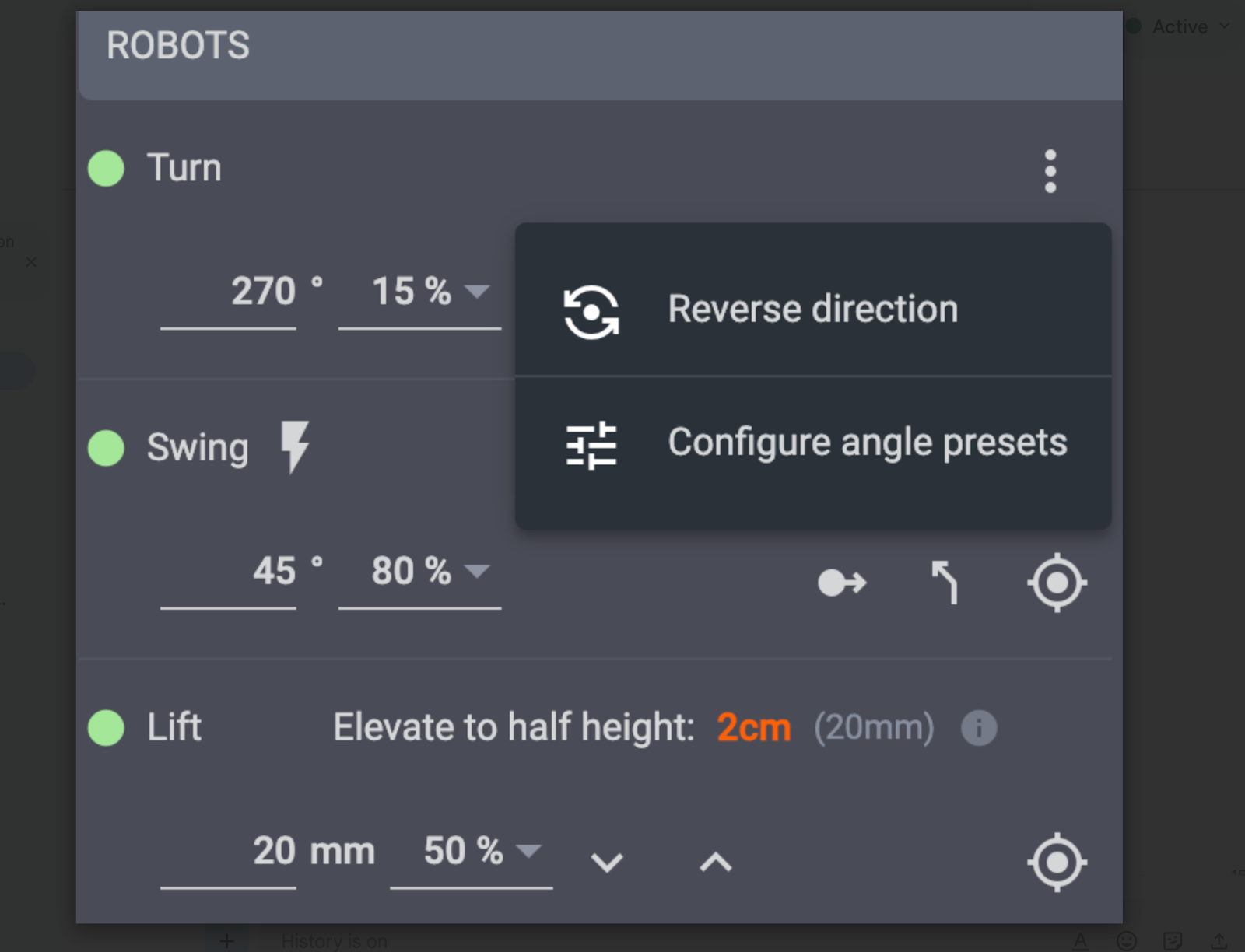
Task: Toggle the Lift green status indicator
Action: [x=107, y=728]
